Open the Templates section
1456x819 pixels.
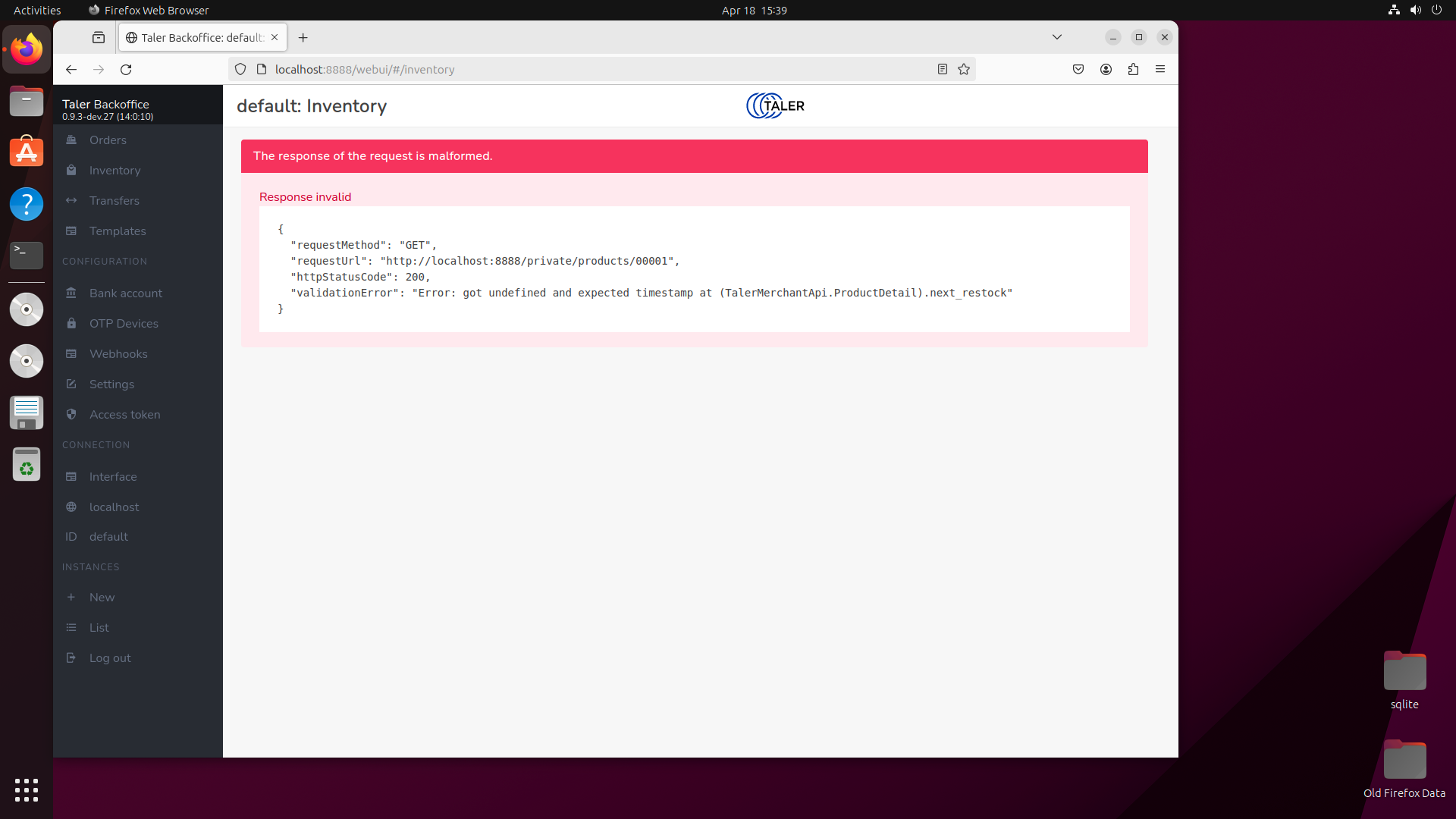[x=117, y=231]
